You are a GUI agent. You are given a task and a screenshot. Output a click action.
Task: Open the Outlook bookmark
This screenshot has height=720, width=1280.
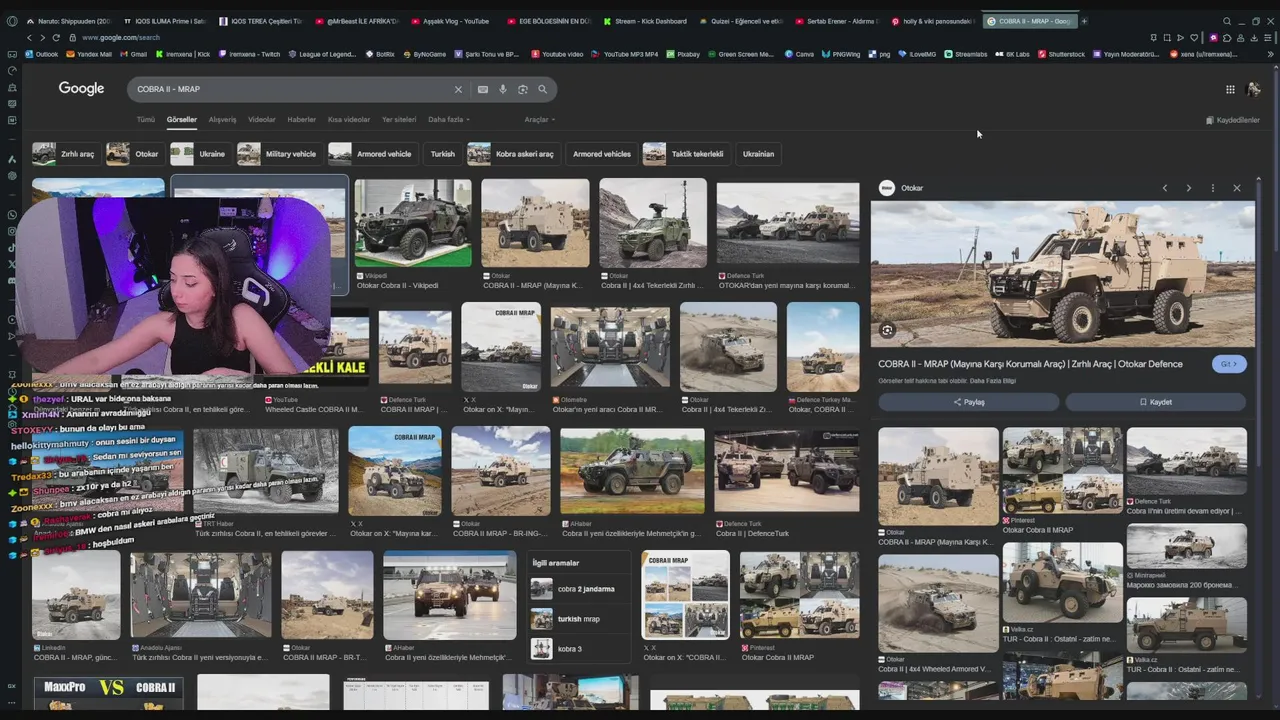pyautogui.click(x=40, y=54)
